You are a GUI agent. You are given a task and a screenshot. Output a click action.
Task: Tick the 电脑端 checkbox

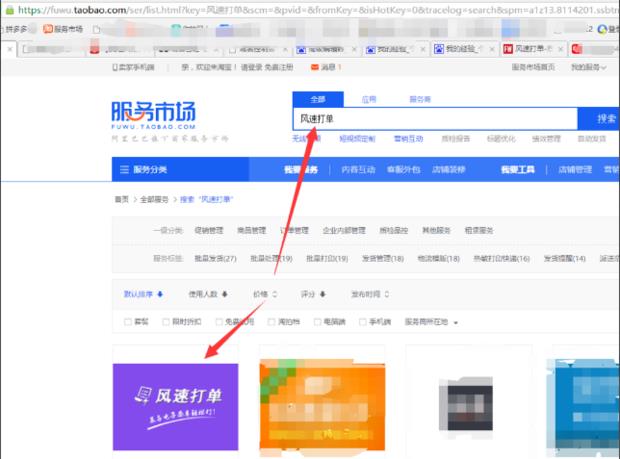click(317, 322)
